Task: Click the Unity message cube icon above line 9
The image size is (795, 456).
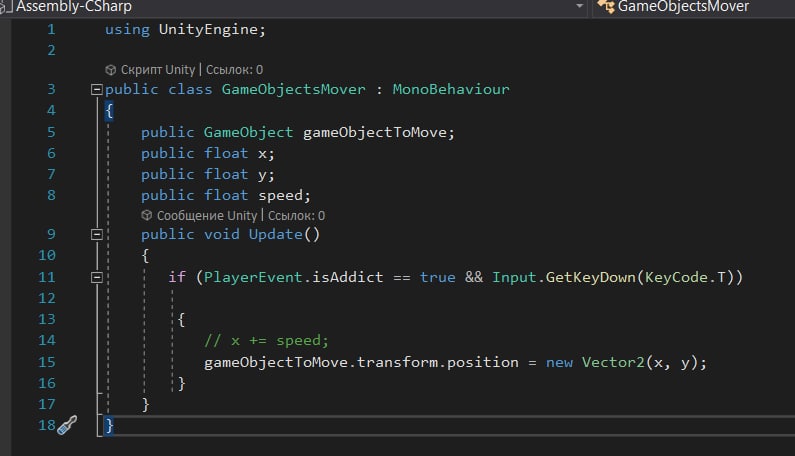Action: pyautogui.click(x=147, y=216)
